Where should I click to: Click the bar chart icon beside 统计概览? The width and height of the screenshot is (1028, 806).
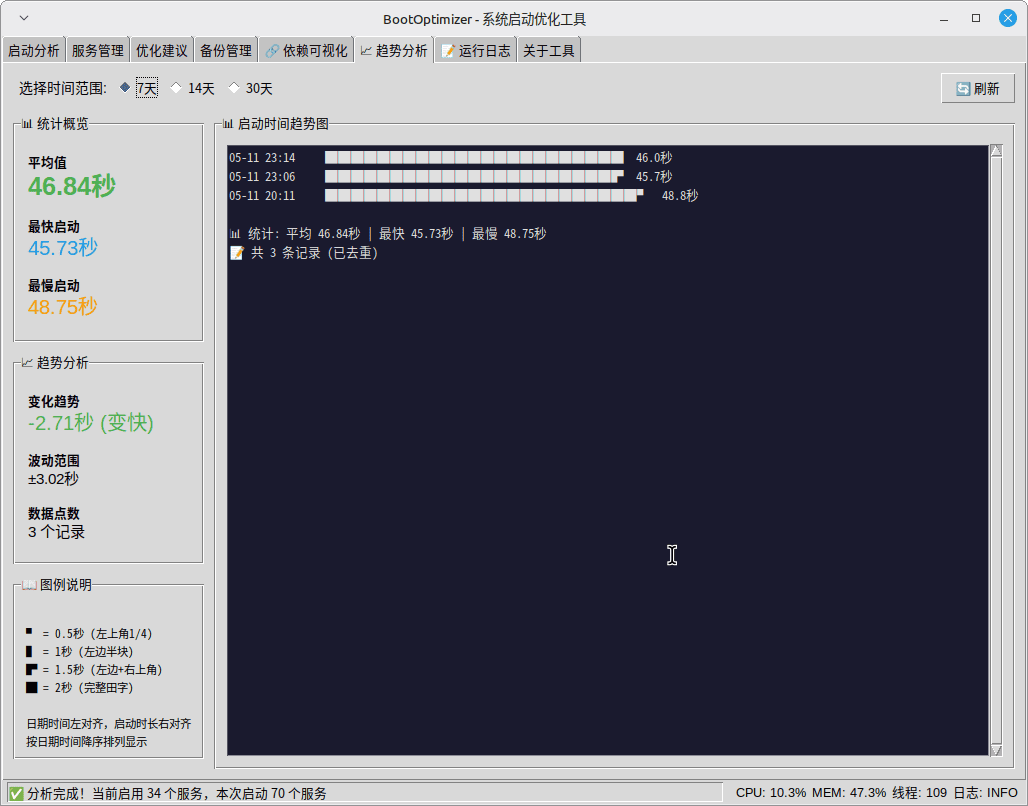27,123
